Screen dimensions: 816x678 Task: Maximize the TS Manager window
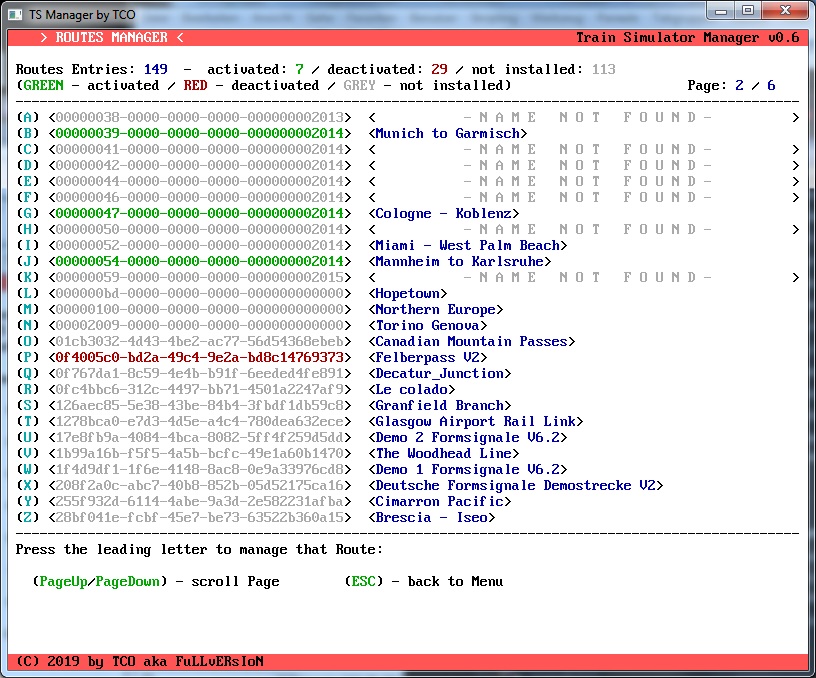pyautogui.click(x=748, y=11)
